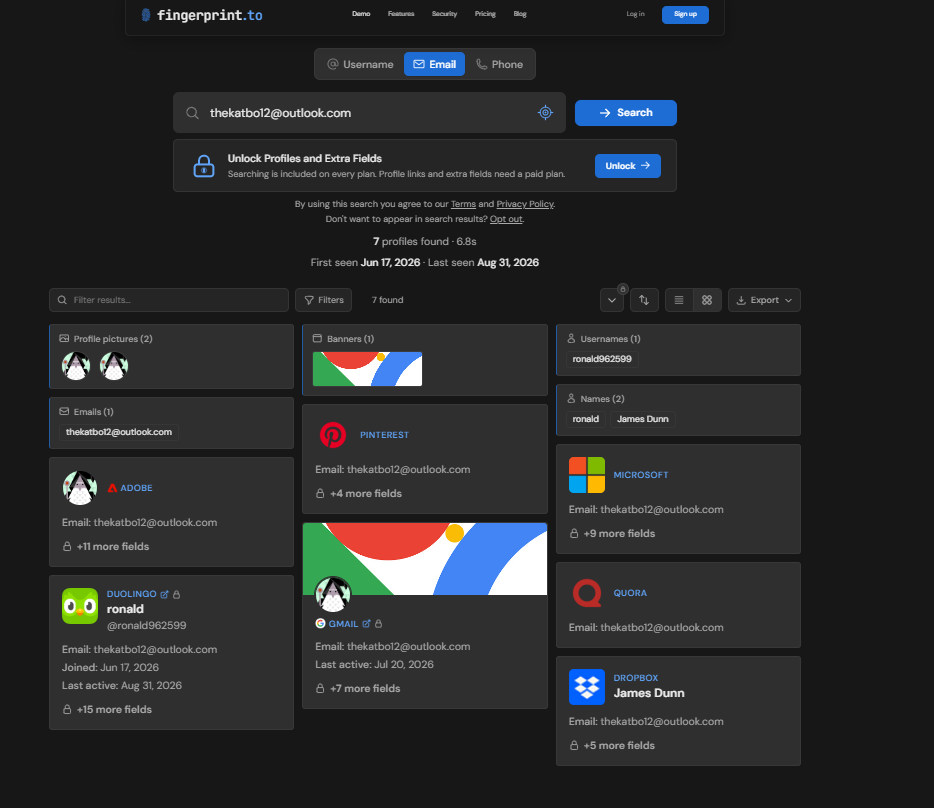Screen dimensions: 934x808
Task: Expand the Export dropdown
Action: [764, 300]
